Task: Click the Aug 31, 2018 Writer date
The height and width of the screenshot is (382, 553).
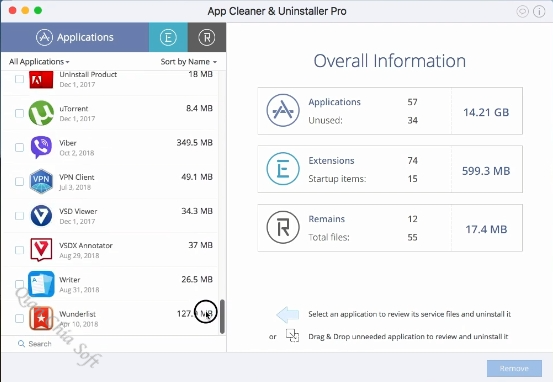Action: [x=79, y=290]
